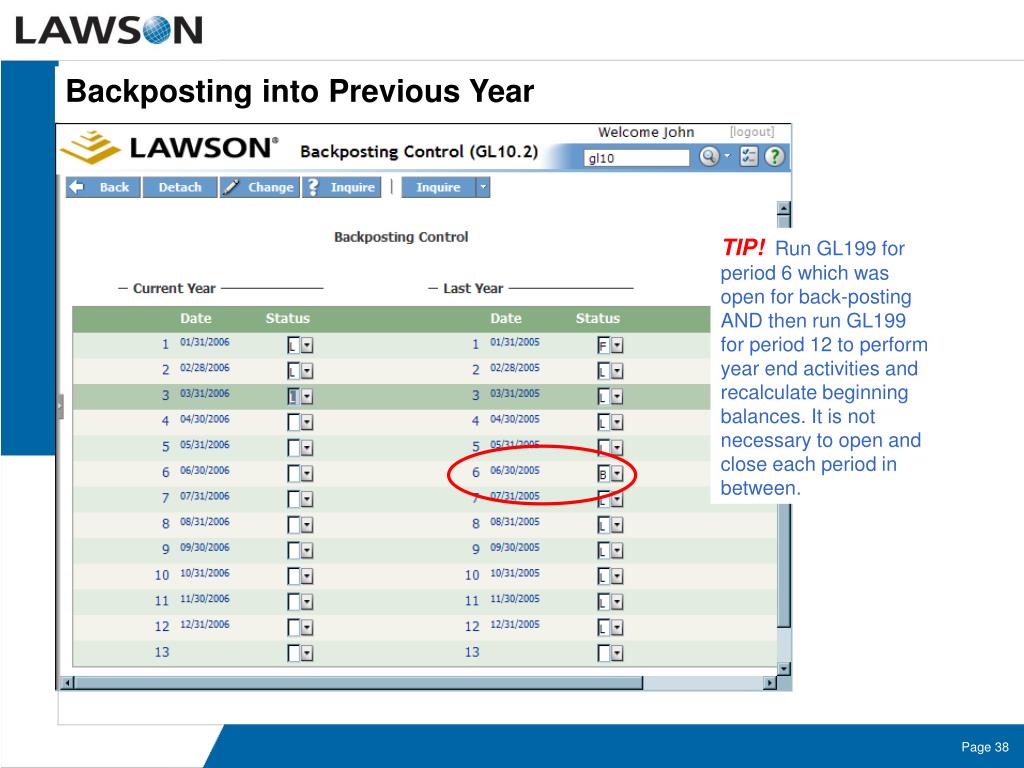The width and height of the screenshot is (1024, 768).
Task: Open status dropdown for last year 12/31/2005
Action: pos(617,628)
